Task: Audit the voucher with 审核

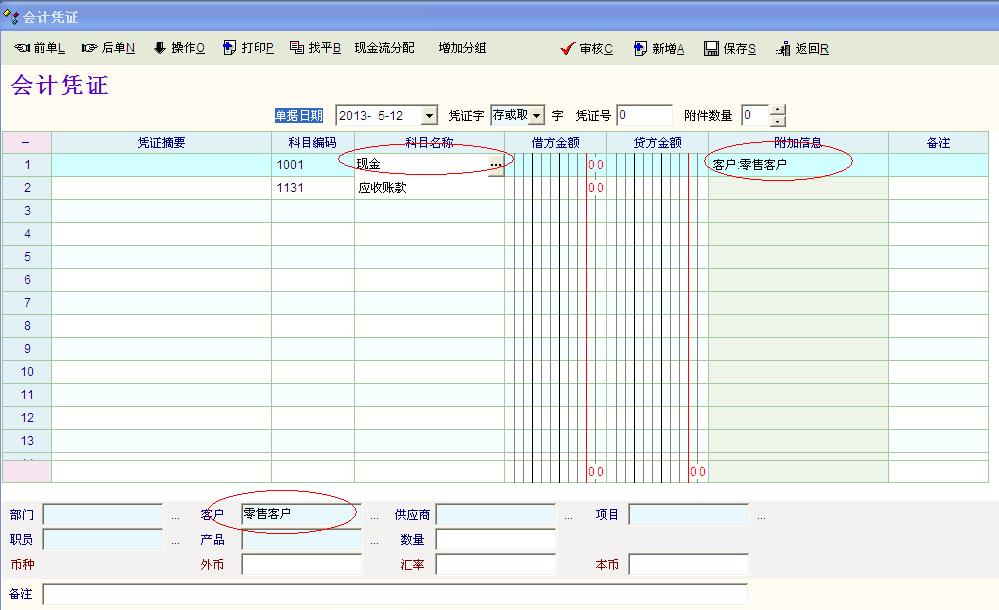Action: tap(567, 49)
